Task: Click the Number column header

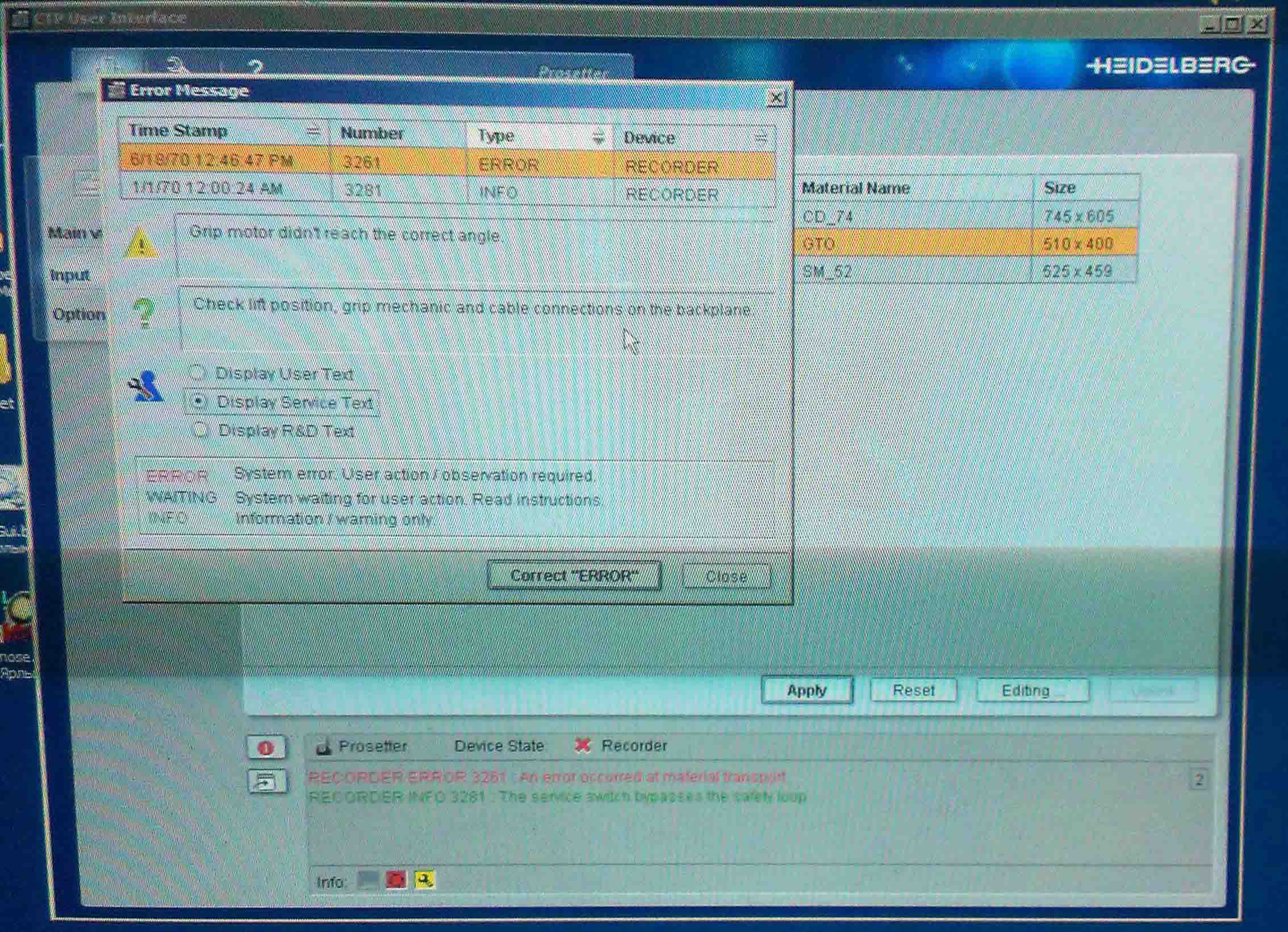Action: coord(399,133)
